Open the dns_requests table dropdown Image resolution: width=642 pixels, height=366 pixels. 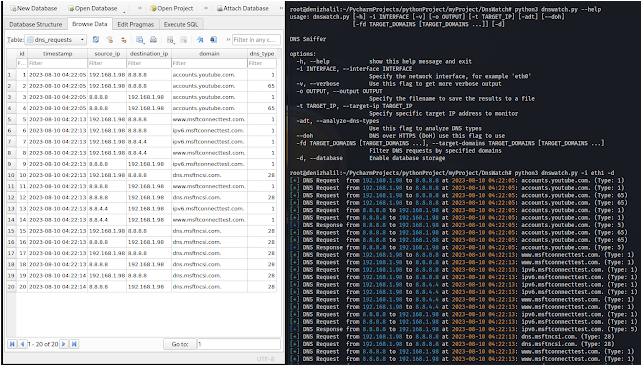click(56, 40)
